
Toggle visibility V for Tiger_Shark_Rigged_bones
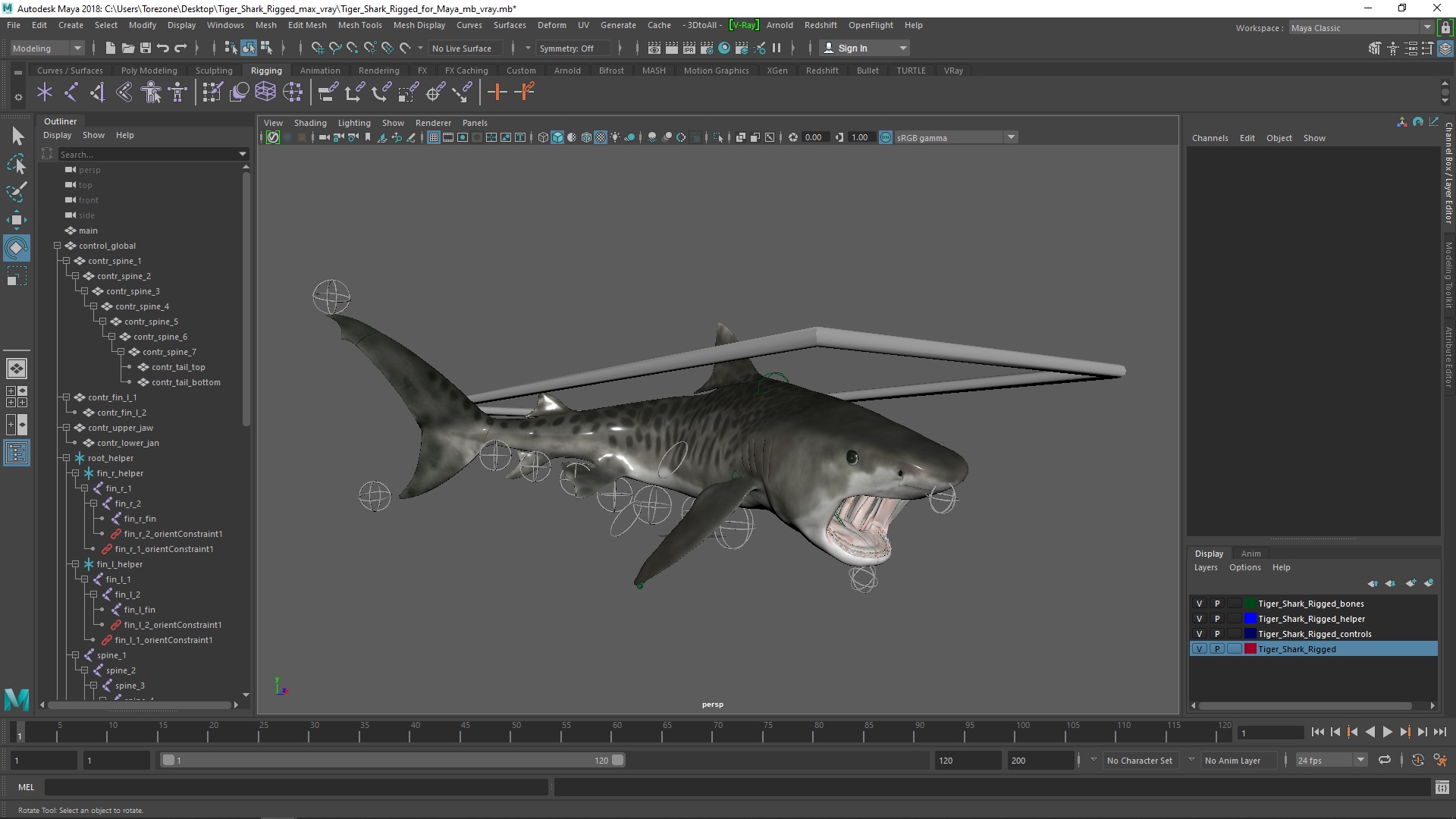tap(1199, 603)
